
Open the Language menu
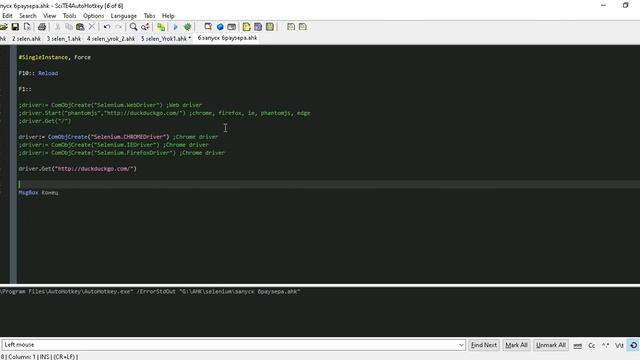click(124, 16)
